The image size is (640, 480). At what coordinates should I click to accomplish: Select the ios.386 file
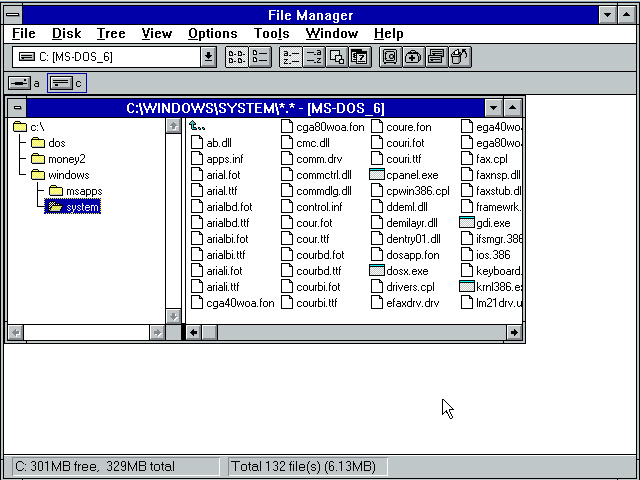coord(485,255)
